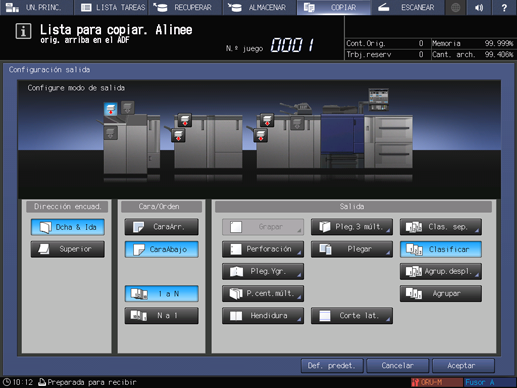Click the Trbj.reserv counter row
The width and height of the screenshot is (517, 388).
(387, 54)
